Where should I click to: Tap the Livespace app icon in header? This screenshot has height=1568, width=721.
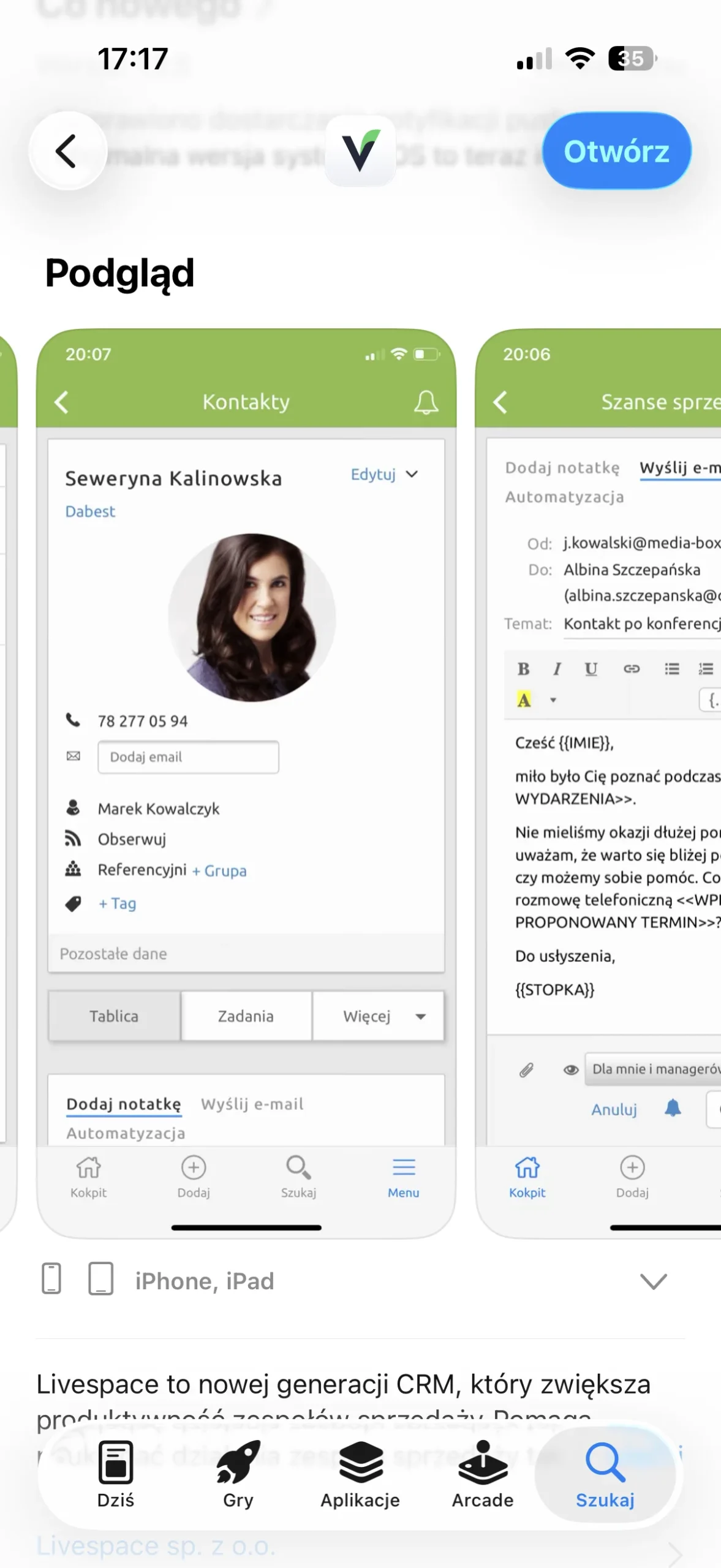[x=360, y=151]
